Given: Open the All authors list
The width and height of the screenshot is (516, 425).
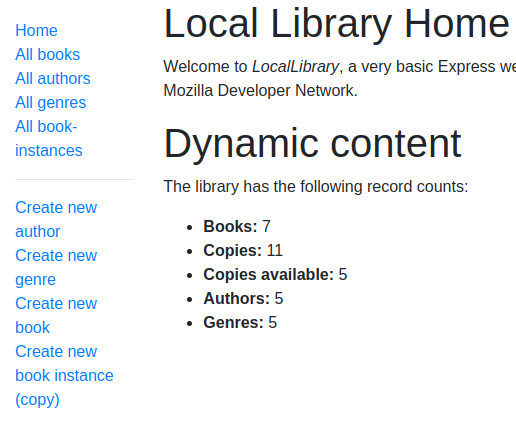Looking at the screenshot, I should click(x=53, y=79).
